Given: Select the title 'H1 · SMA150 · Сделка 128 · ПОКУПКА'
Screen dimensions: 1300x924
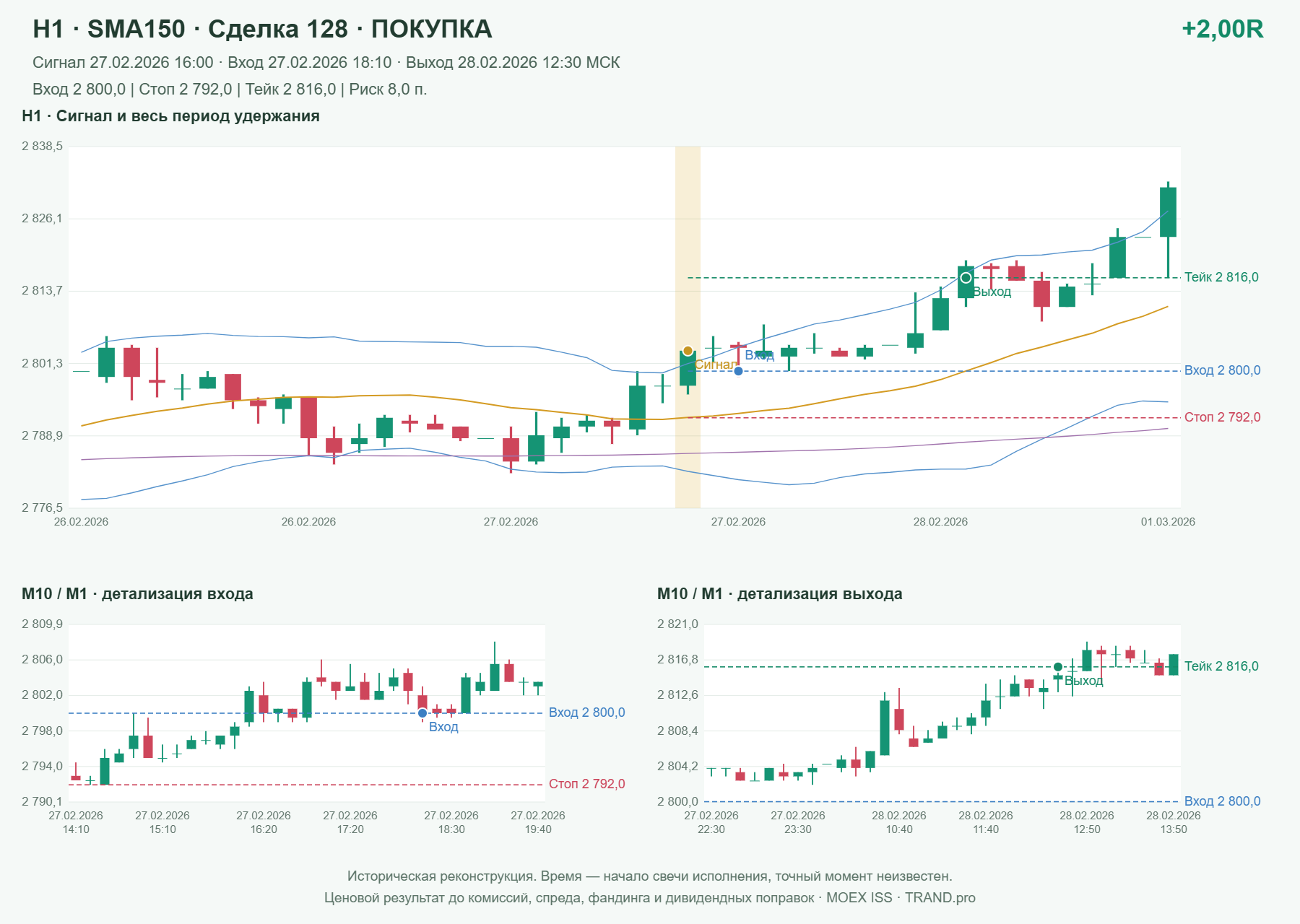Looking at the screenshot, I should (262, 29).
